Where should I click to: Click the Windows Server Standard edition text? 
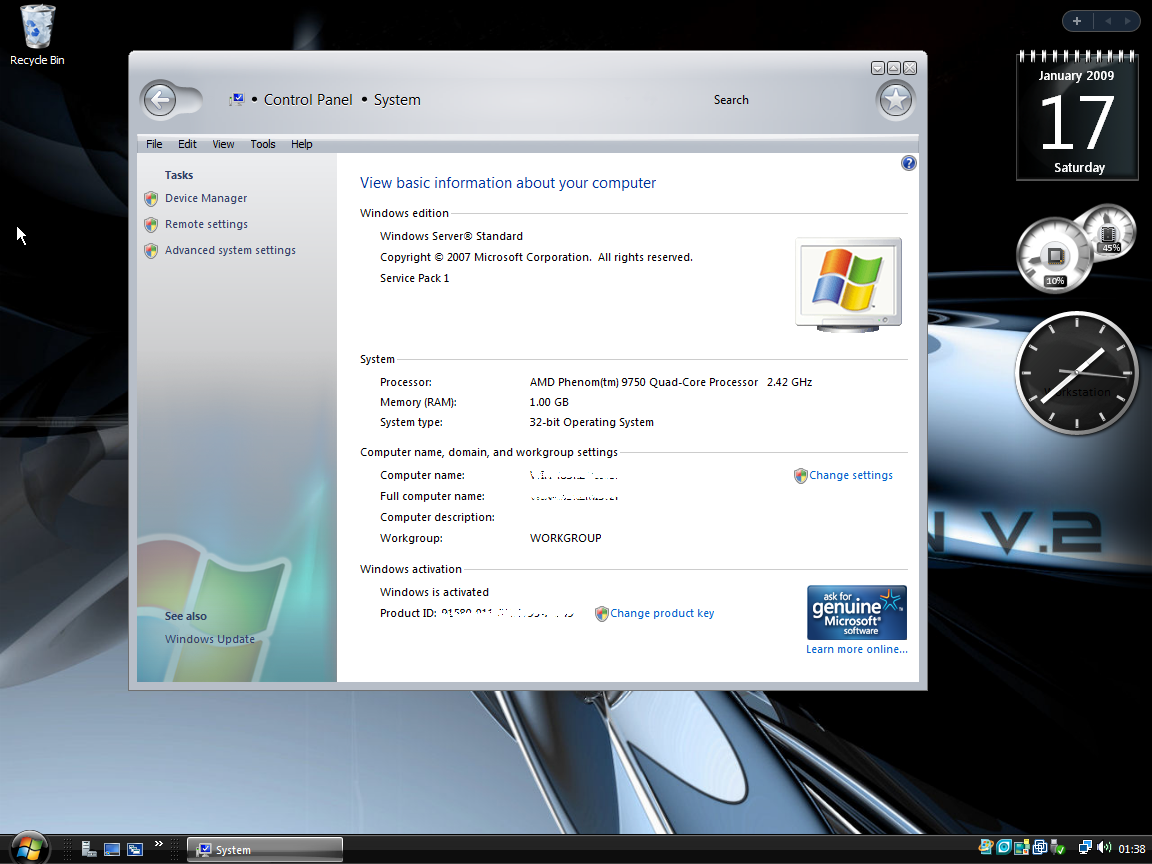[451, 237]
